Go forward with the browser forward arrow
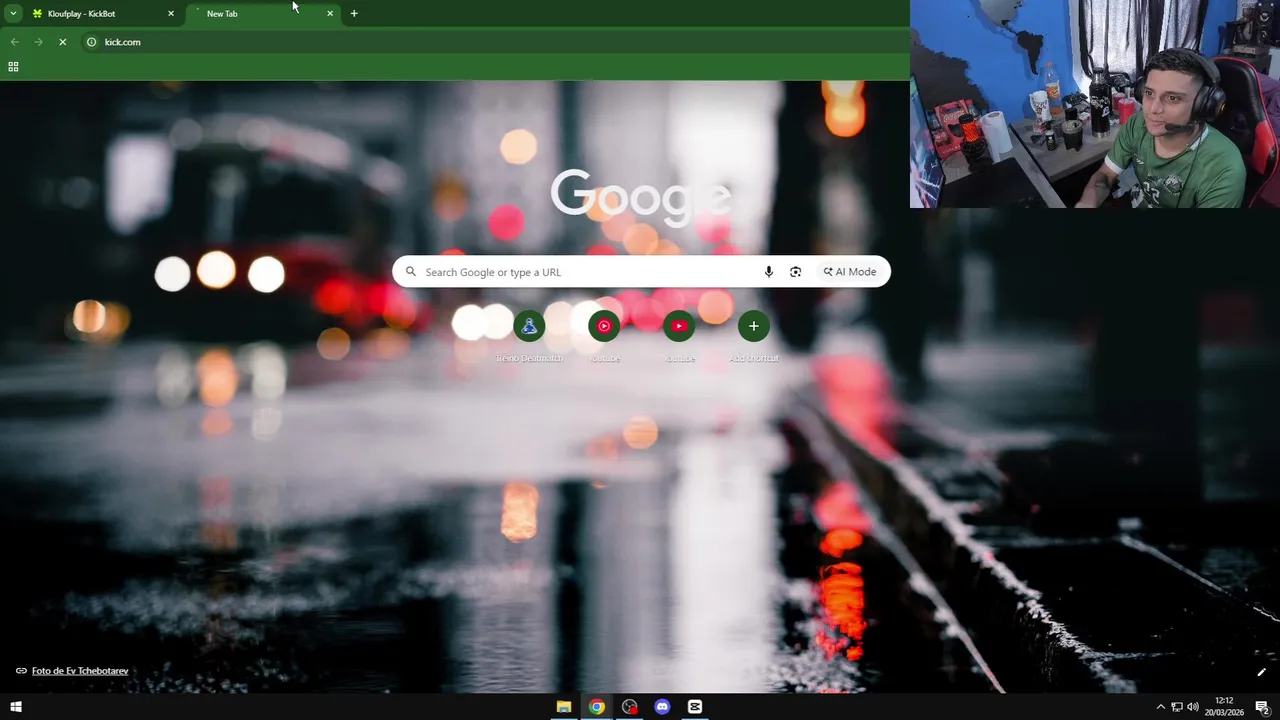This screenshot has width=1280, height=720. [38, 42]
